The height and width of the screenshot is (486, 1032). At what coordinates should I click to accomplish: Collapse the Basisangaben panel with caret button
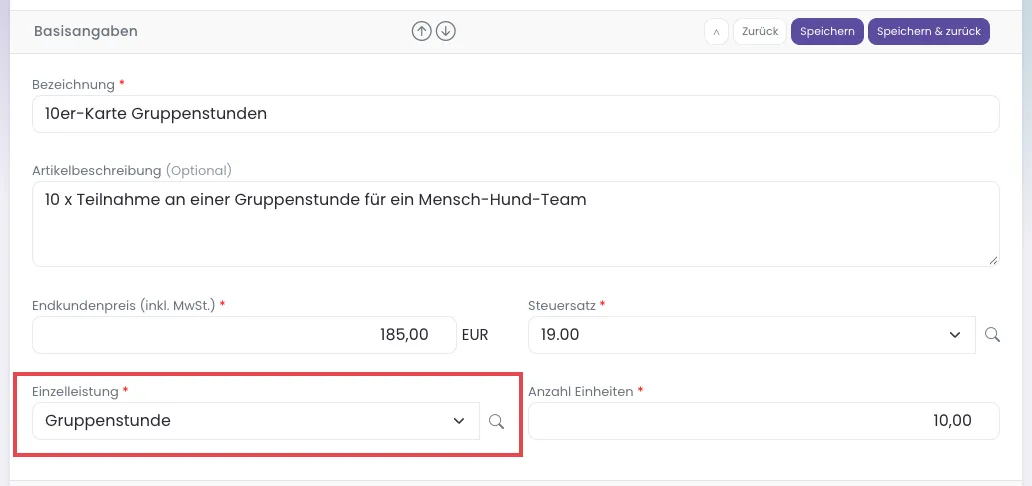(716, 32)
